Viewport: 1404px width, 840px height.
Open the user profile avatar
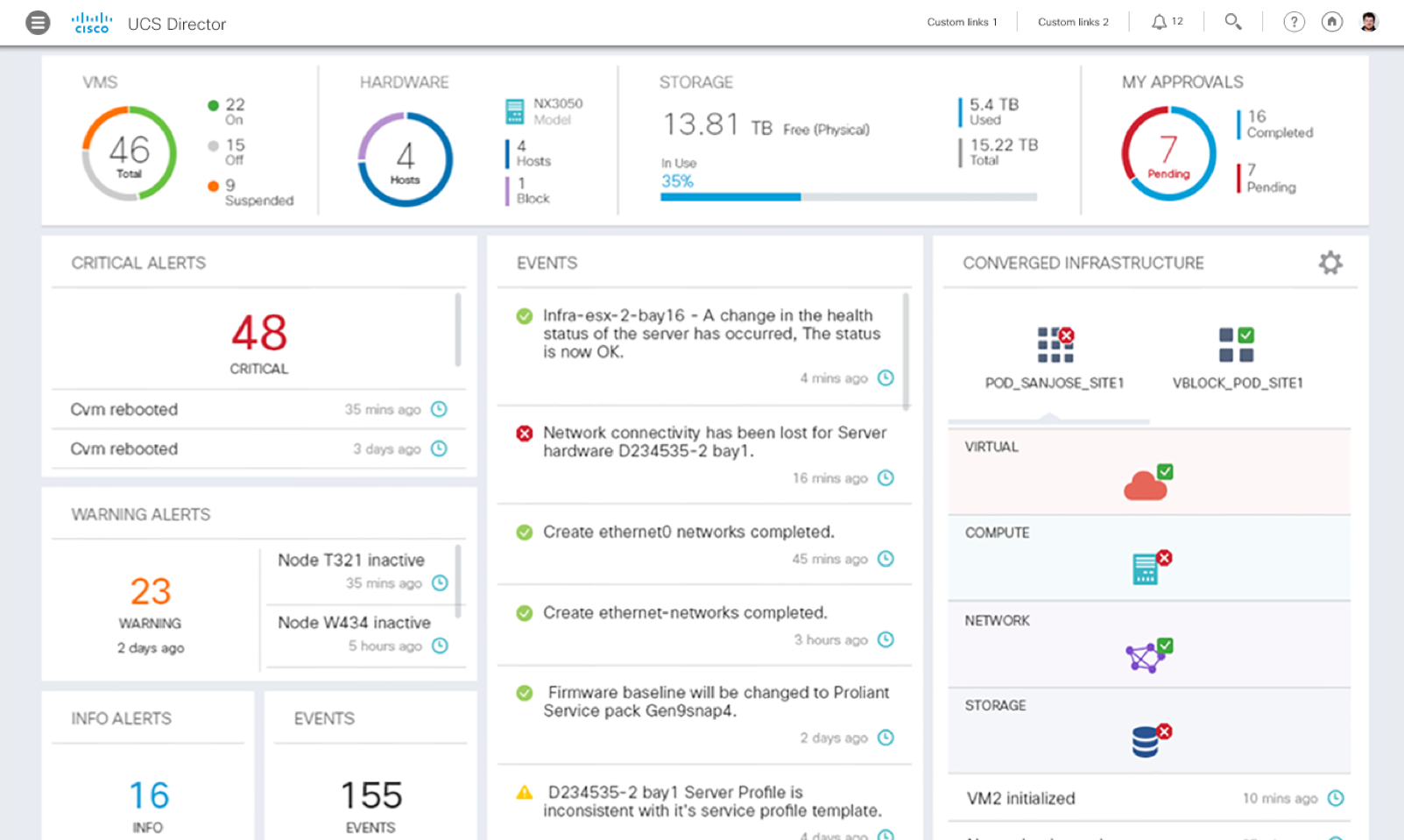tap(1370, 22)
